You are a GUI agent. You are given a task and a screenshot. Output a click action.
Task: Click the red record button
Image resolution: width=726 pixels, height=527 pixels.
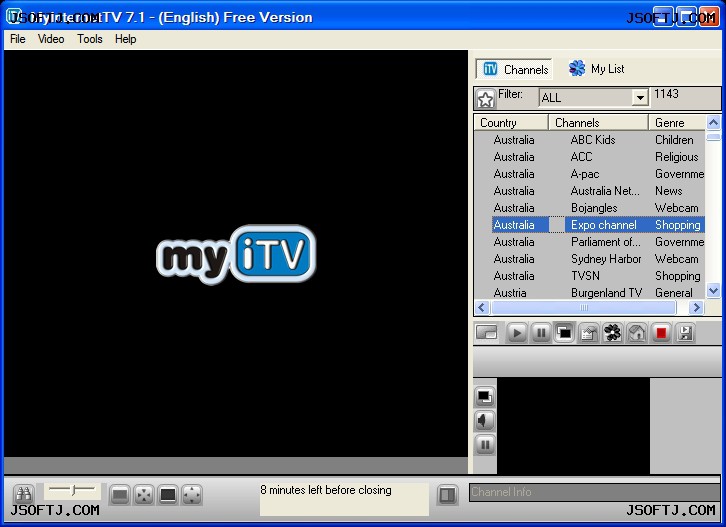pos(661,333)
